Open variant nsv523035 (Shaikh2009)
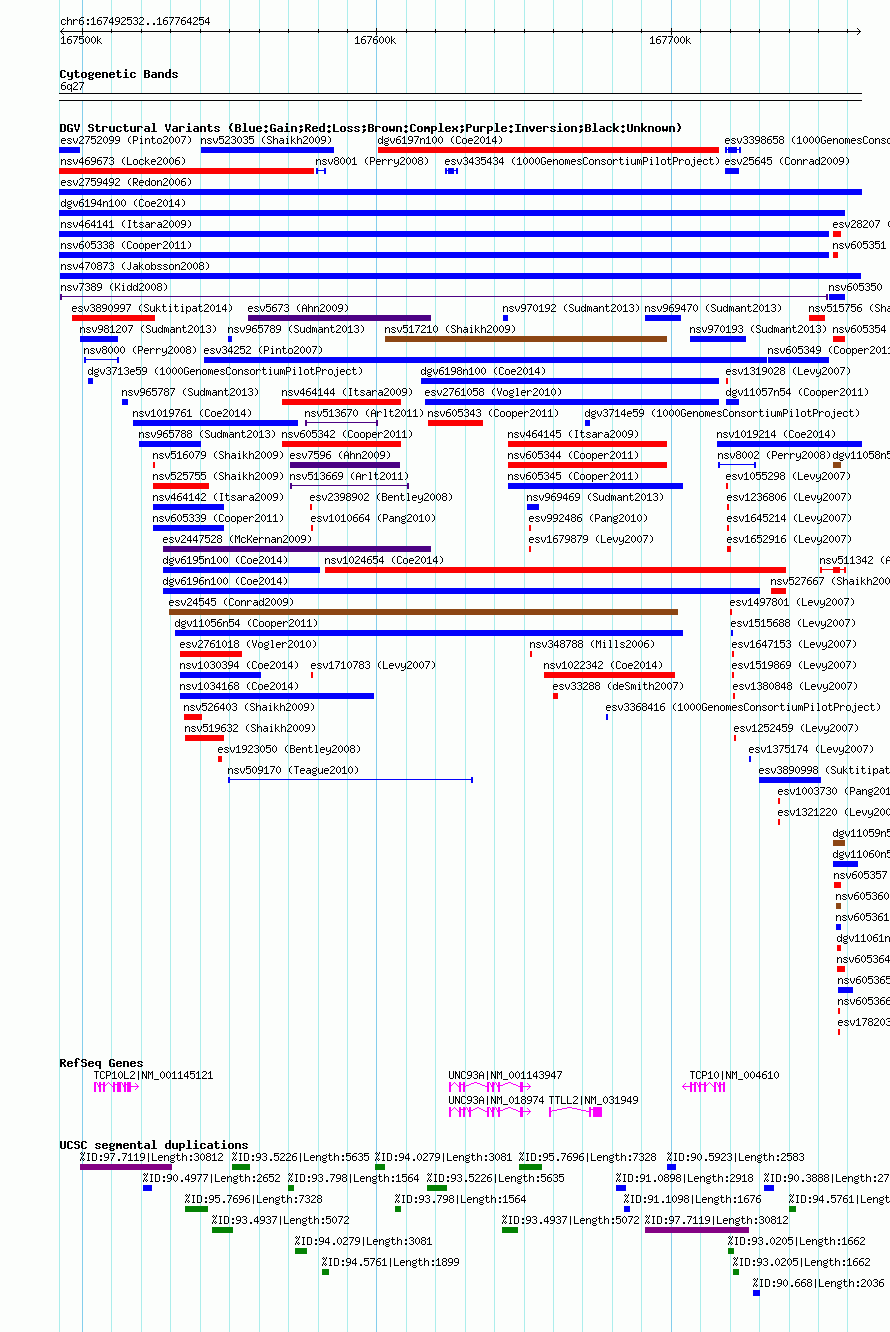 click(x=267, y=140)
